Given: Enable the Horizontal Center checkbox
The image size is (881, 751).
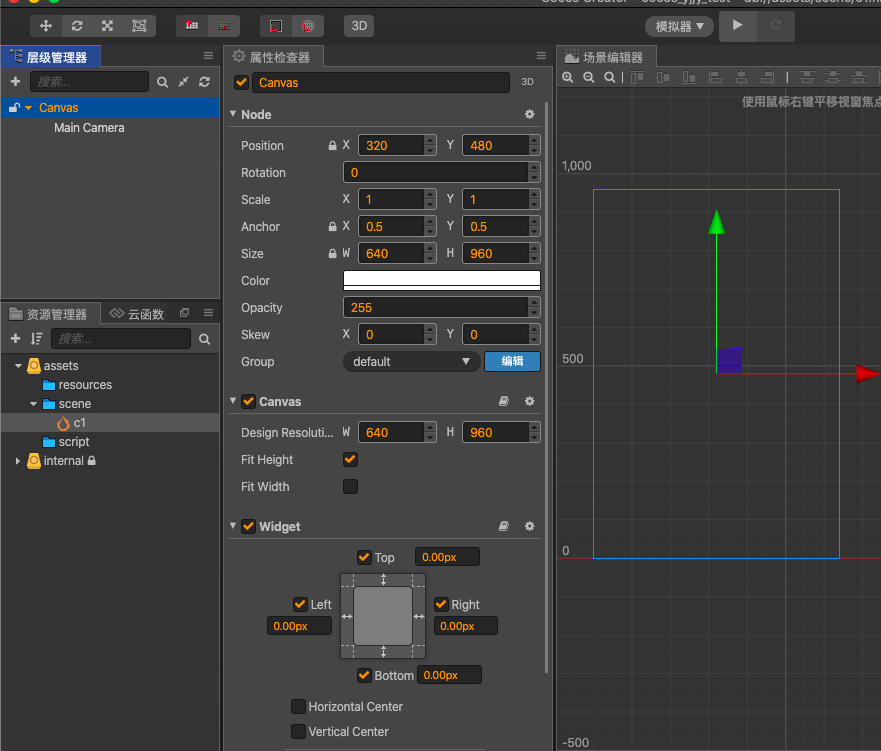Looking at the screenshot, I should pyautogui.click(x=298, y=707).
